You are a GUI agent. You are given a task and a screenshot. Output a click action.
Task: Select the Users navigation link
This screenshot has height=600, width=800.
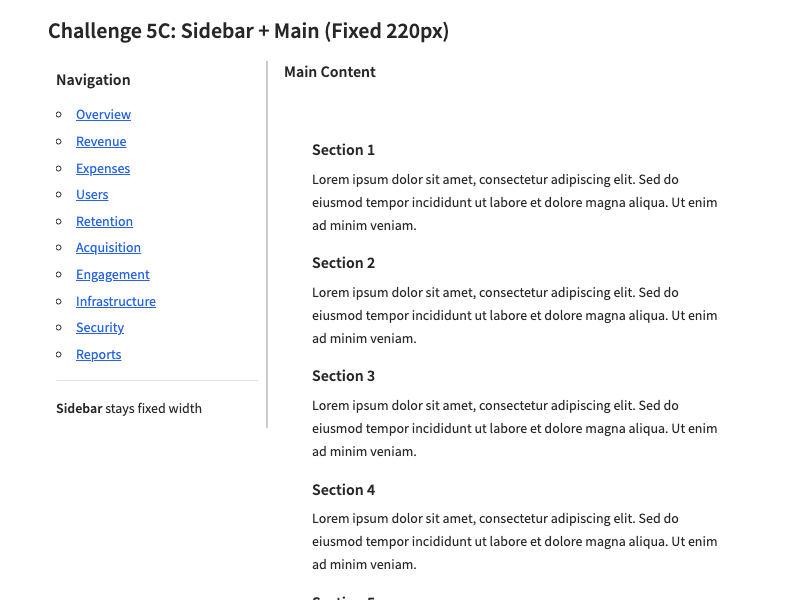click(92, 195)
